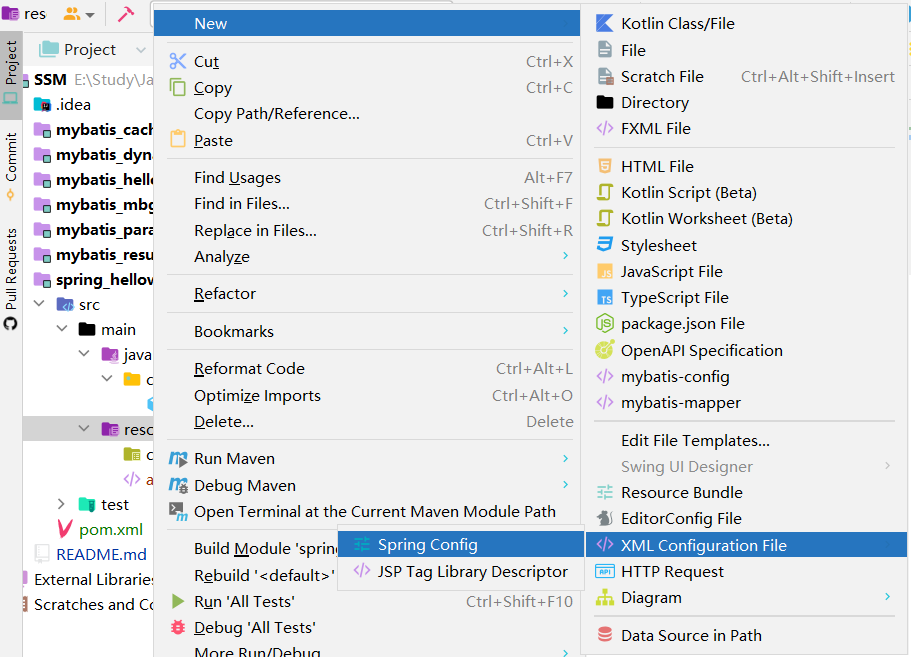Select XML Configuration File entry
The width and height of the screenshot is (911, 657).
point(746,545)
